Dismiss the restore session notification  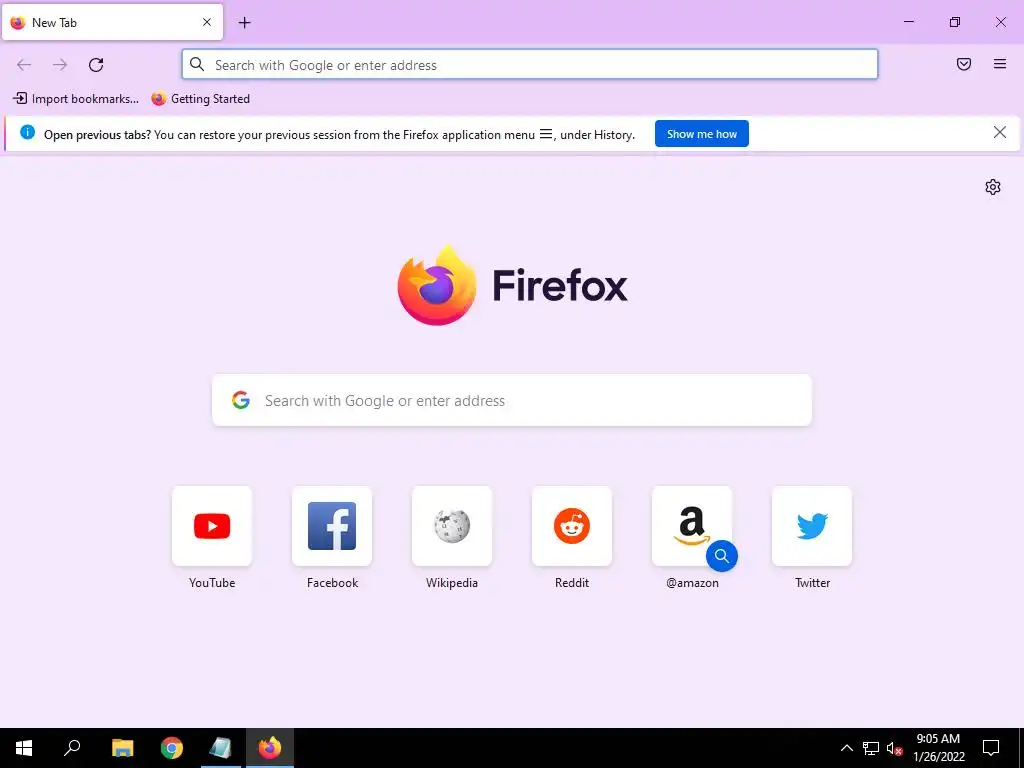tap(999, 133)
